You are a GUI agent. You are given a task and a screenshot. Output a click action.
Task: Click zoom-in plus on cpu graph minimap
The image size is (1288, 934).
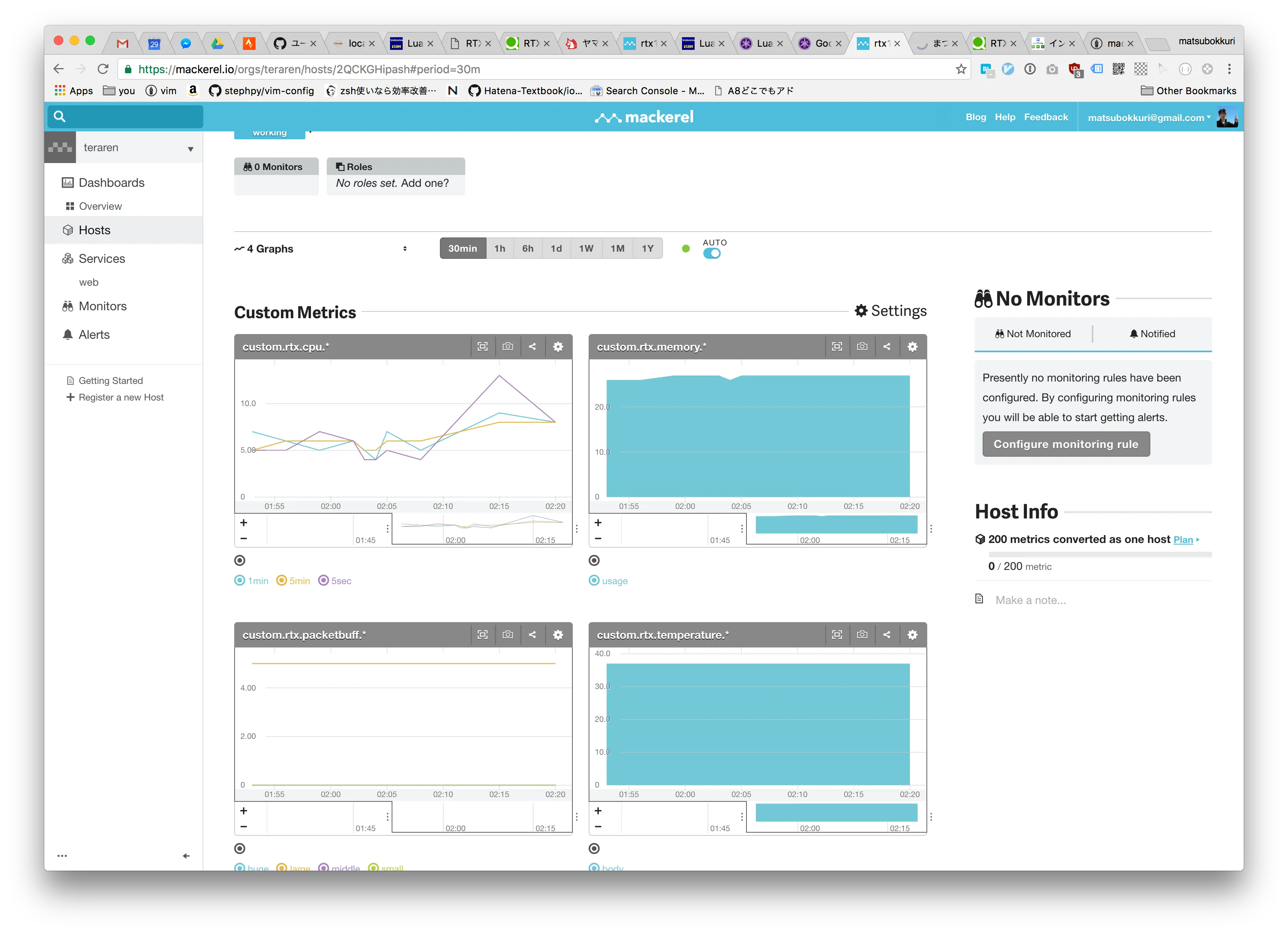[244, 523]
